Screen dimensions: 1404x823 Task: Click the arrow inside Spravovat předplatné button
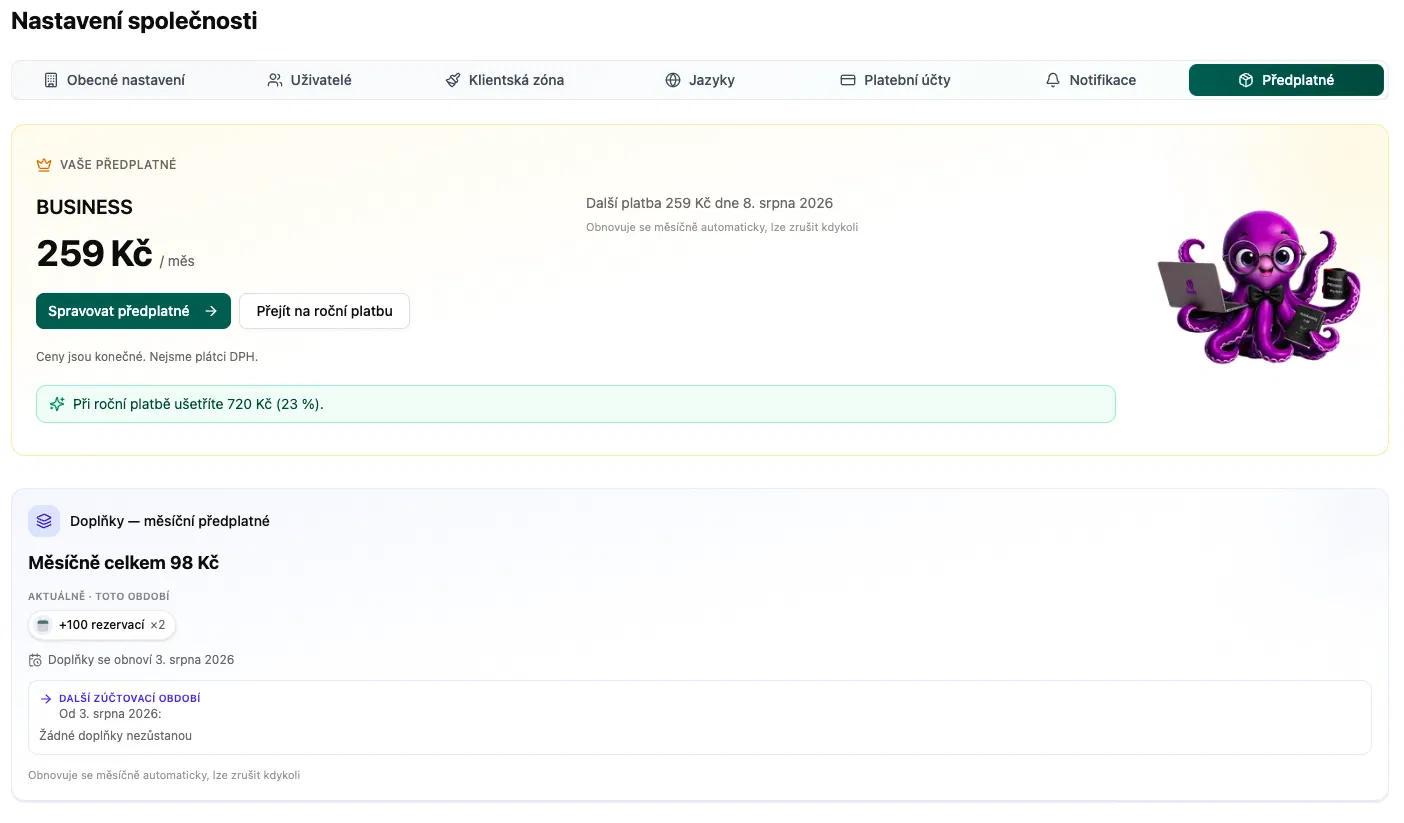[x=211, y=311]
